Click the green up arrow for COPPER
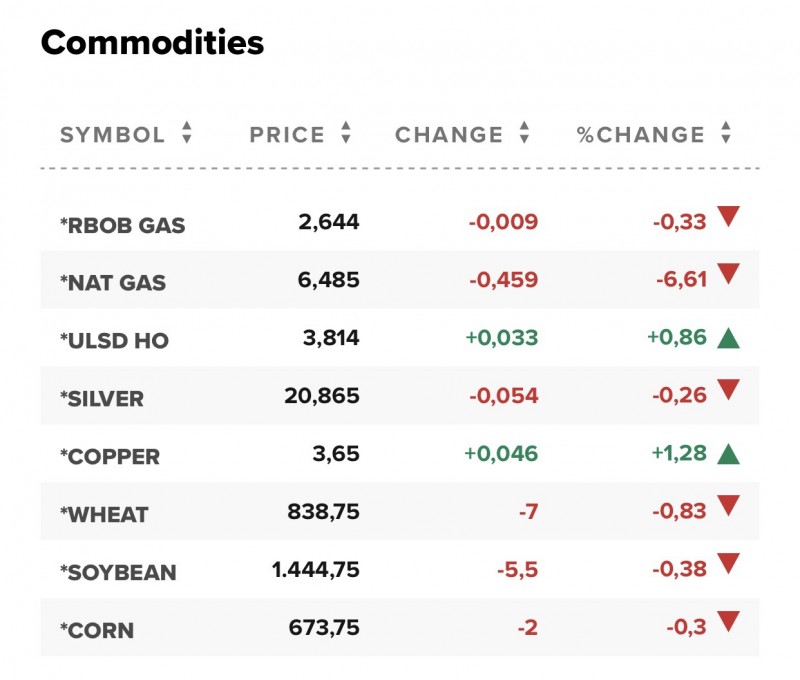The width and height of the screenshot is (800, 680). tap(728, 455)
